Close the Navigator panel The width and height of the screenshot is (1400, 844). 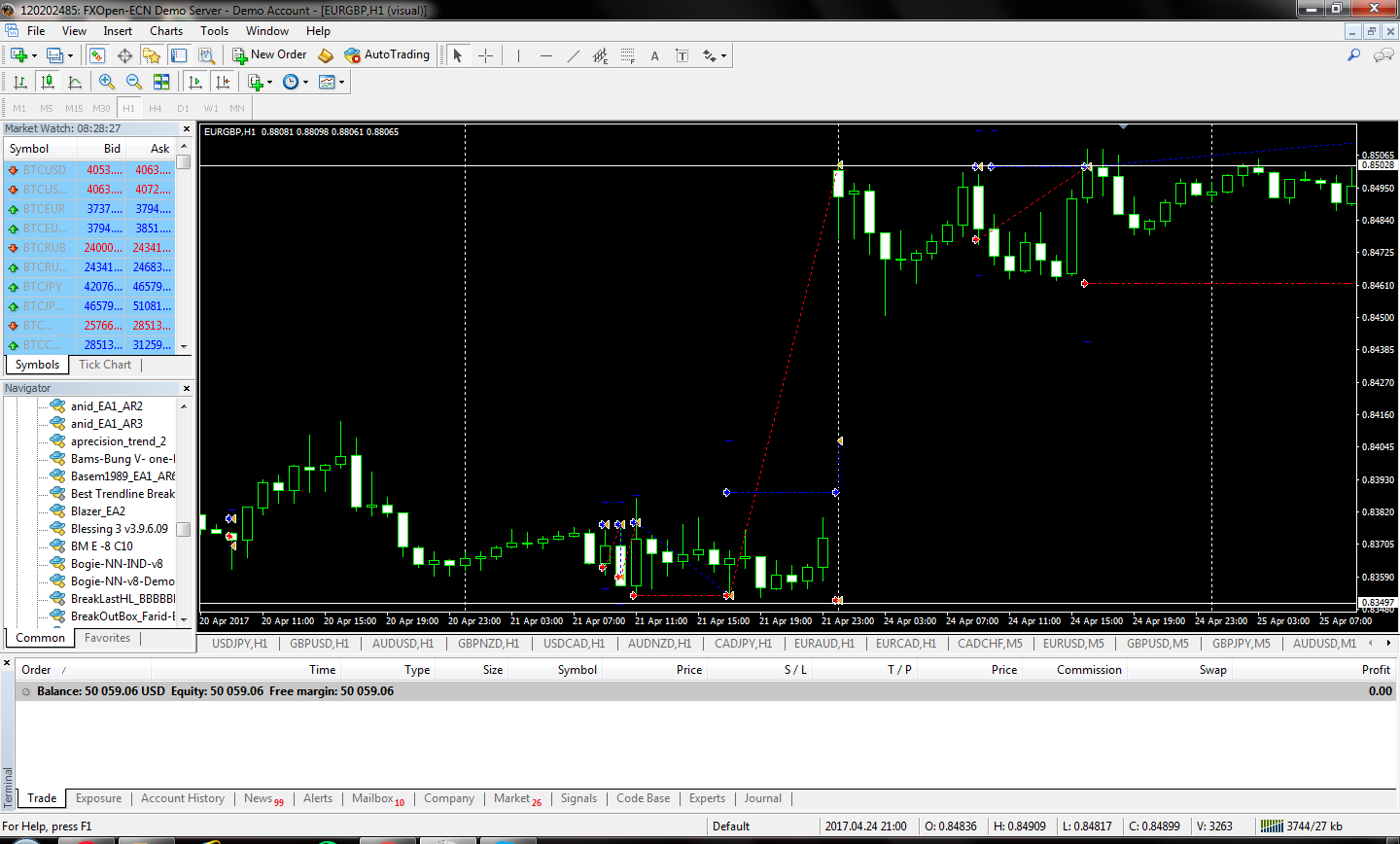tap(187, 388)
